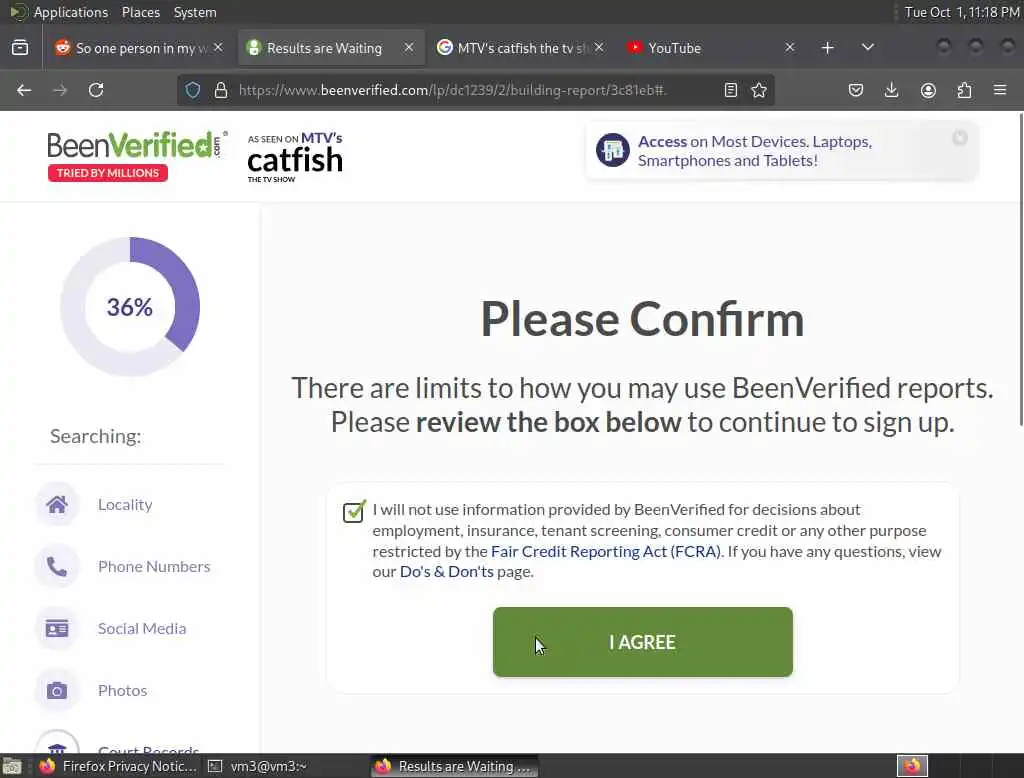Open a new browser tab
Viewport: 1024px width, 778px height.
click(827, 48)
